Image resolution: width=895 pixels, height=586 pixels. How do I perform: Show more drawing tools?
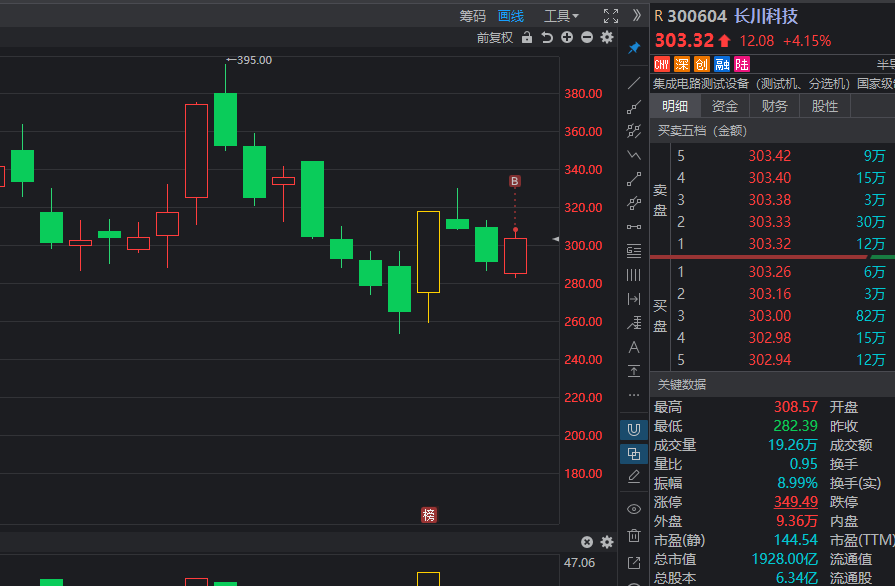634,395
